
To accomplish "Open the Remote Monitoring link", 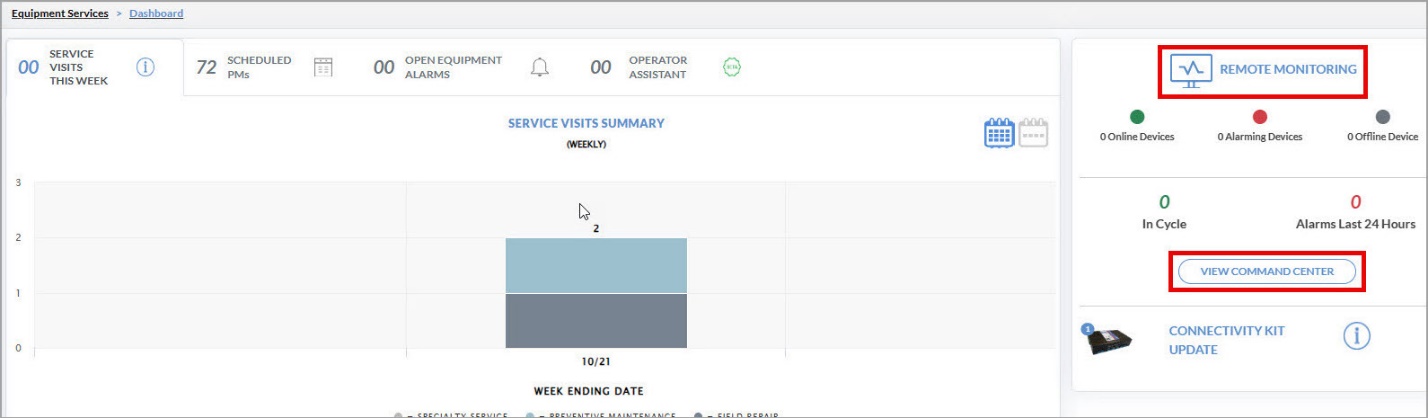I will click(1288, 70).
